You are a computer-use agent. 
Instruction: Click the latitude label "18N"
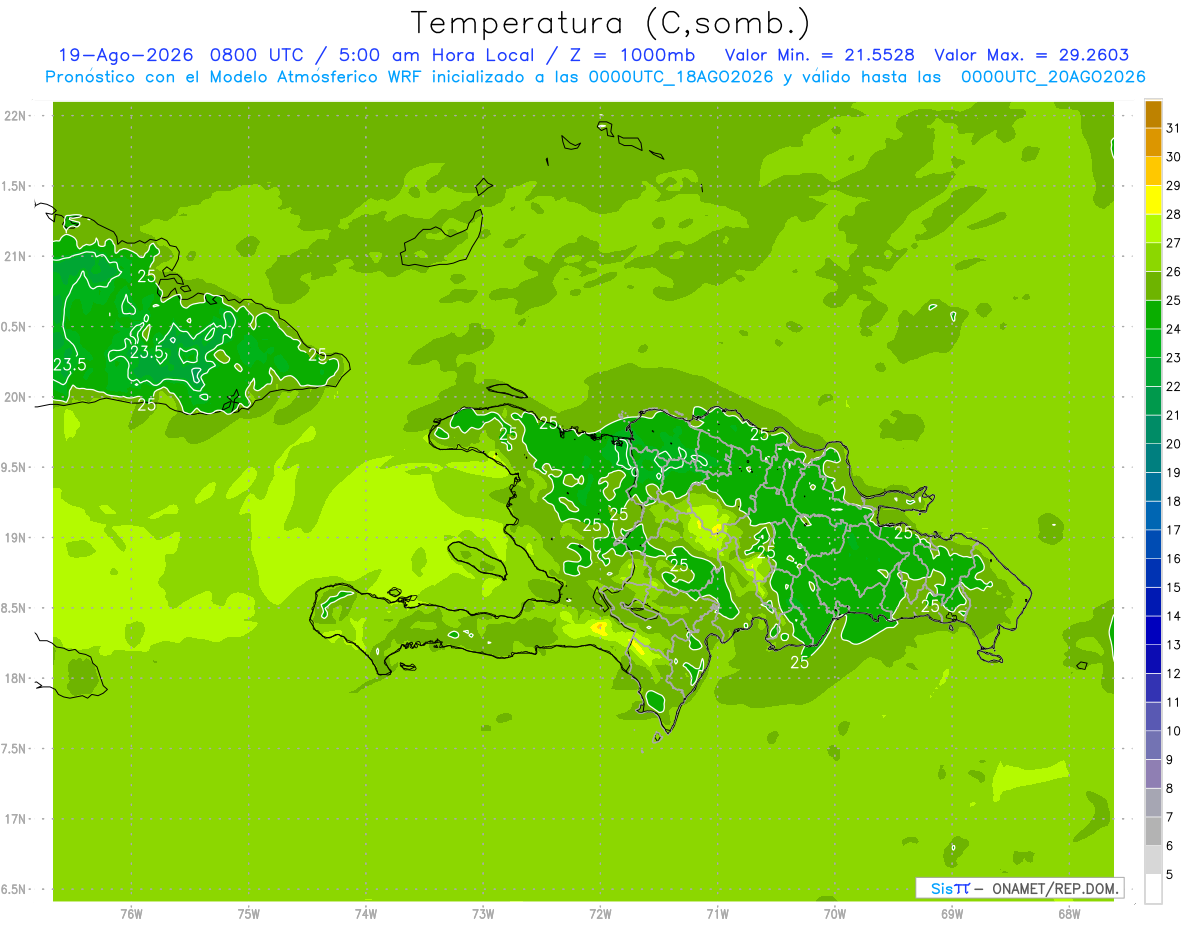pos(15,678)
